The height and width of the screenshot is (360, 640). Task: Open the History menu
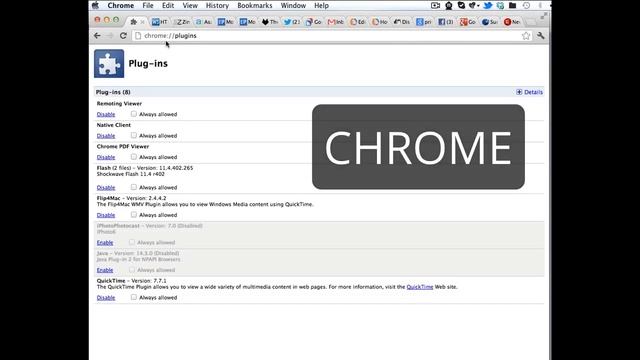pyautogui.click(x=217, y=6)
